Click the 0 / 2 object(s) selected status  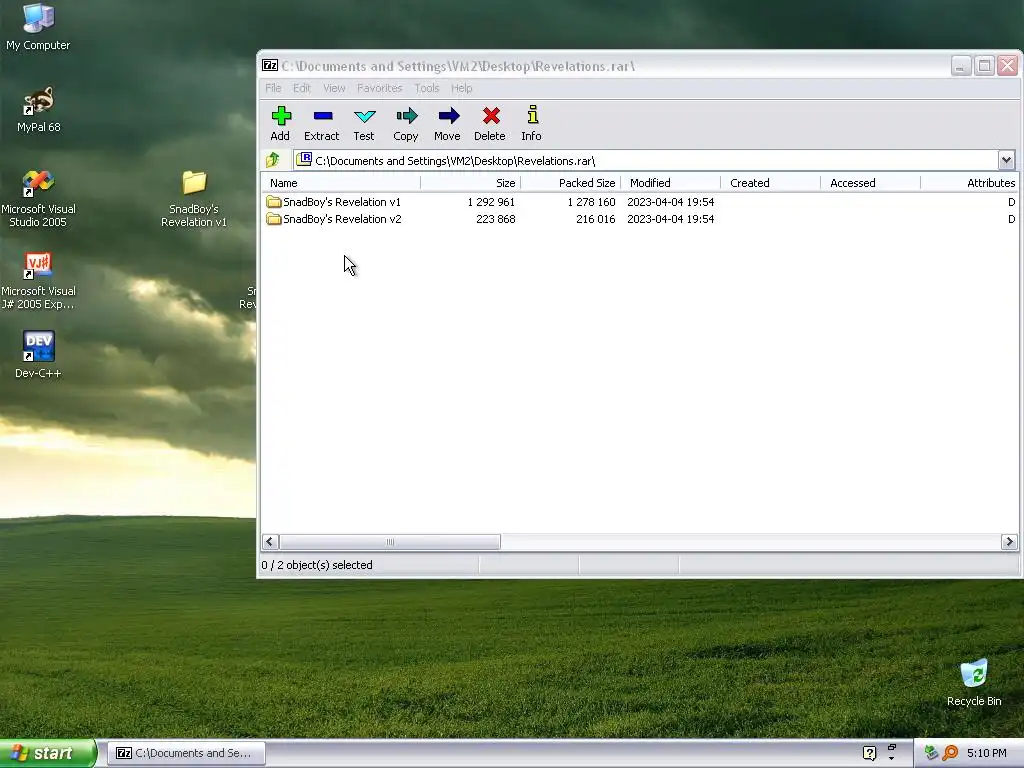pos(317,565)
